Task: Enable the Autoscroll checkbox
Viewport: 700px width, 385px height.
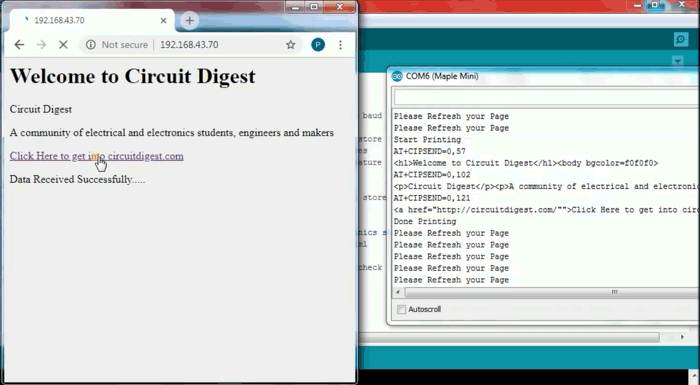Action: tap(401, 309)
